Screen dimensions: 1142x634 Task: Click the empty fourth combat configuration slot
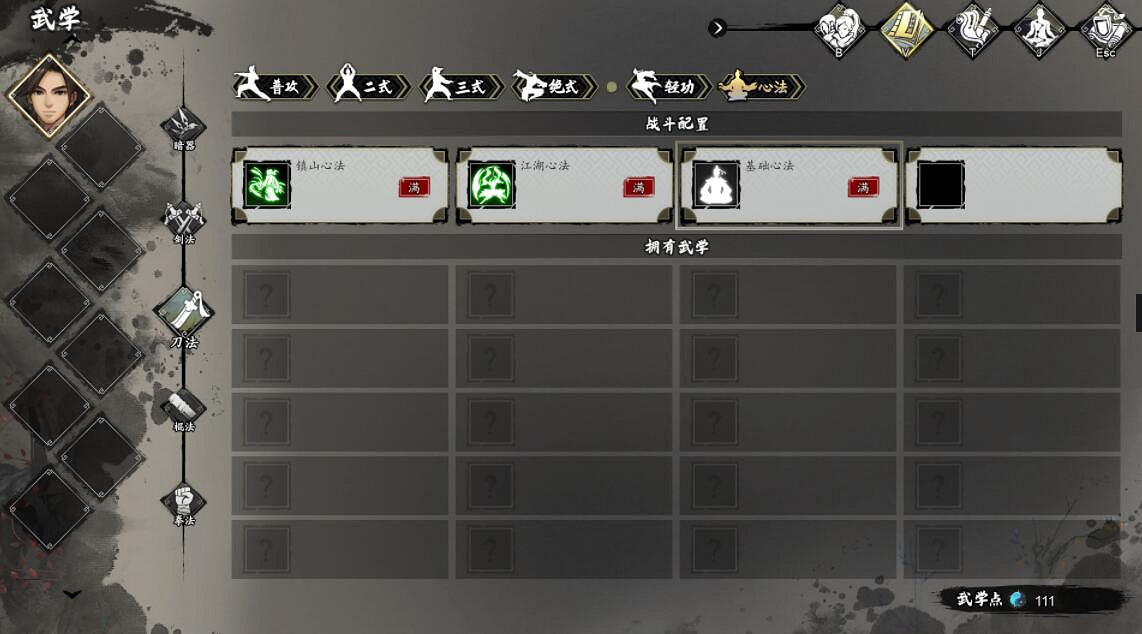(x=1014, y=186)
